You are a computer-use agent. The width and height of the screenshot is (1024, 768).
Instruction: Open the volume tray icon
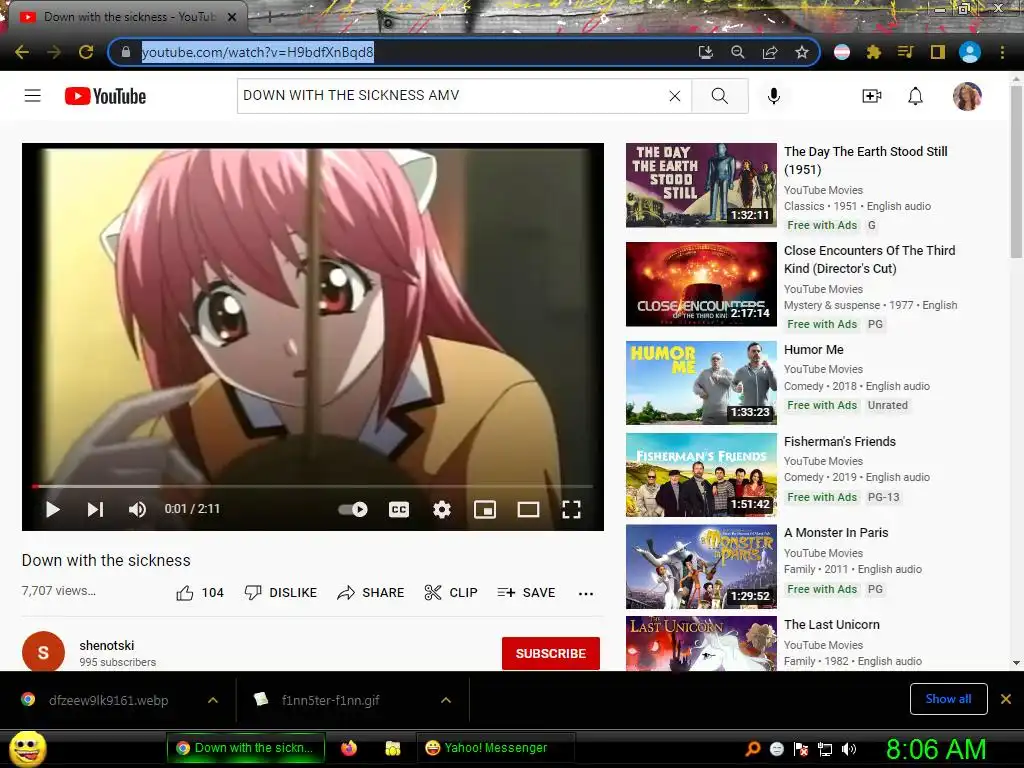pyautogui.click(x=849, y=749)
